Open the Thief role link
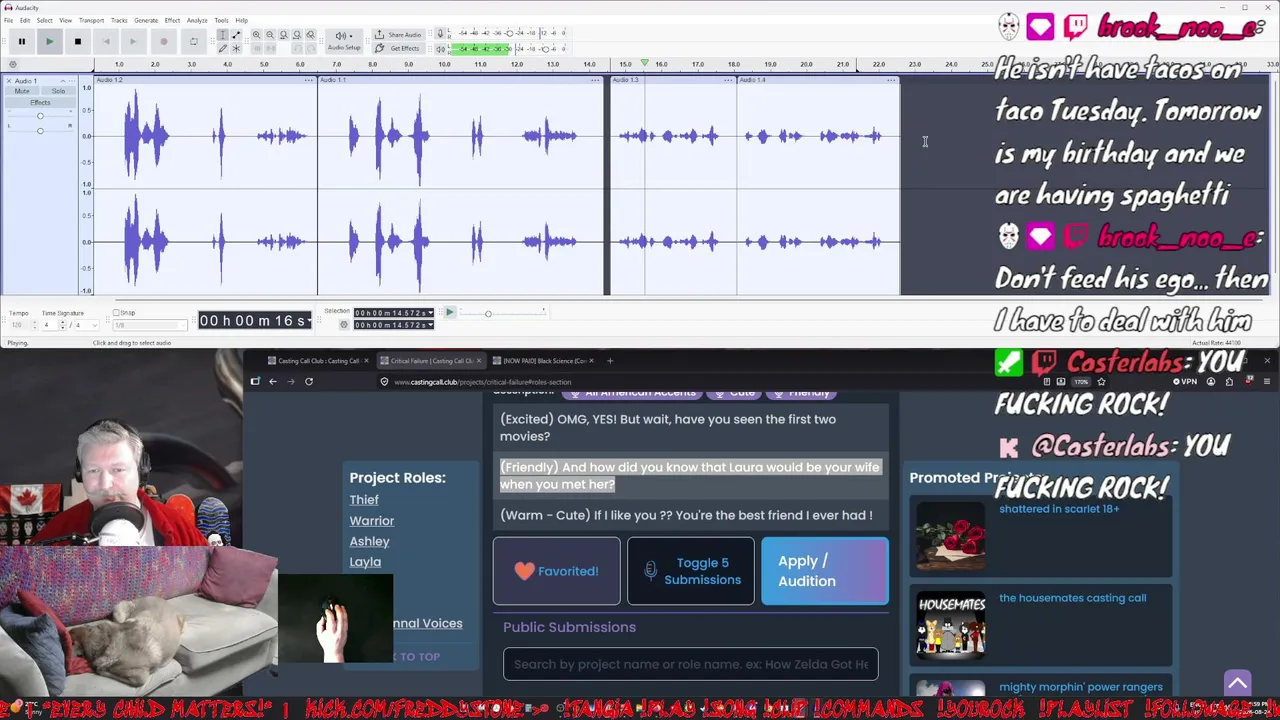This screenshot has width=1280, height=720. 364,500
